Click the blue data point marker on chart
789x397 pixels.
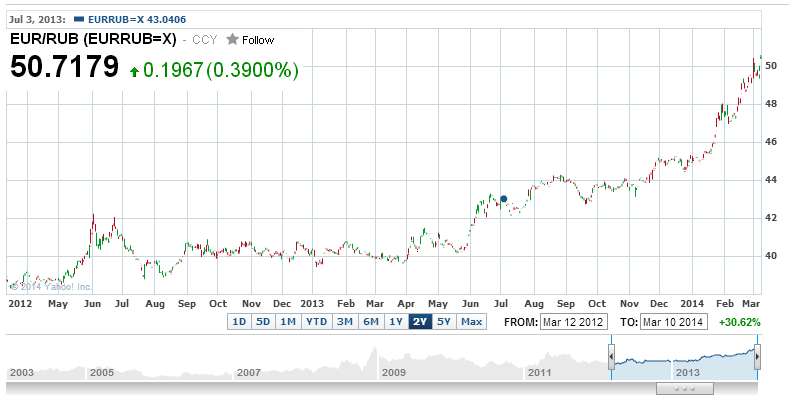point(504,199)
